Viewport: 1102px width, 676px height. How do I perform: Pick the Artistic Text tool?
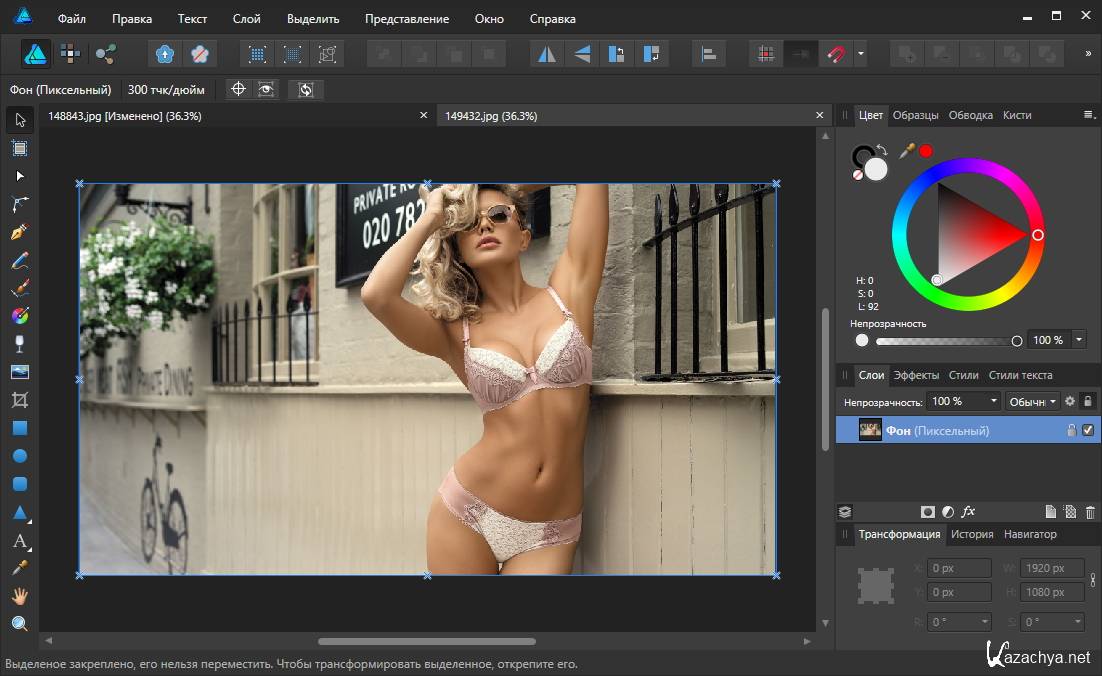tap(19, 541)
